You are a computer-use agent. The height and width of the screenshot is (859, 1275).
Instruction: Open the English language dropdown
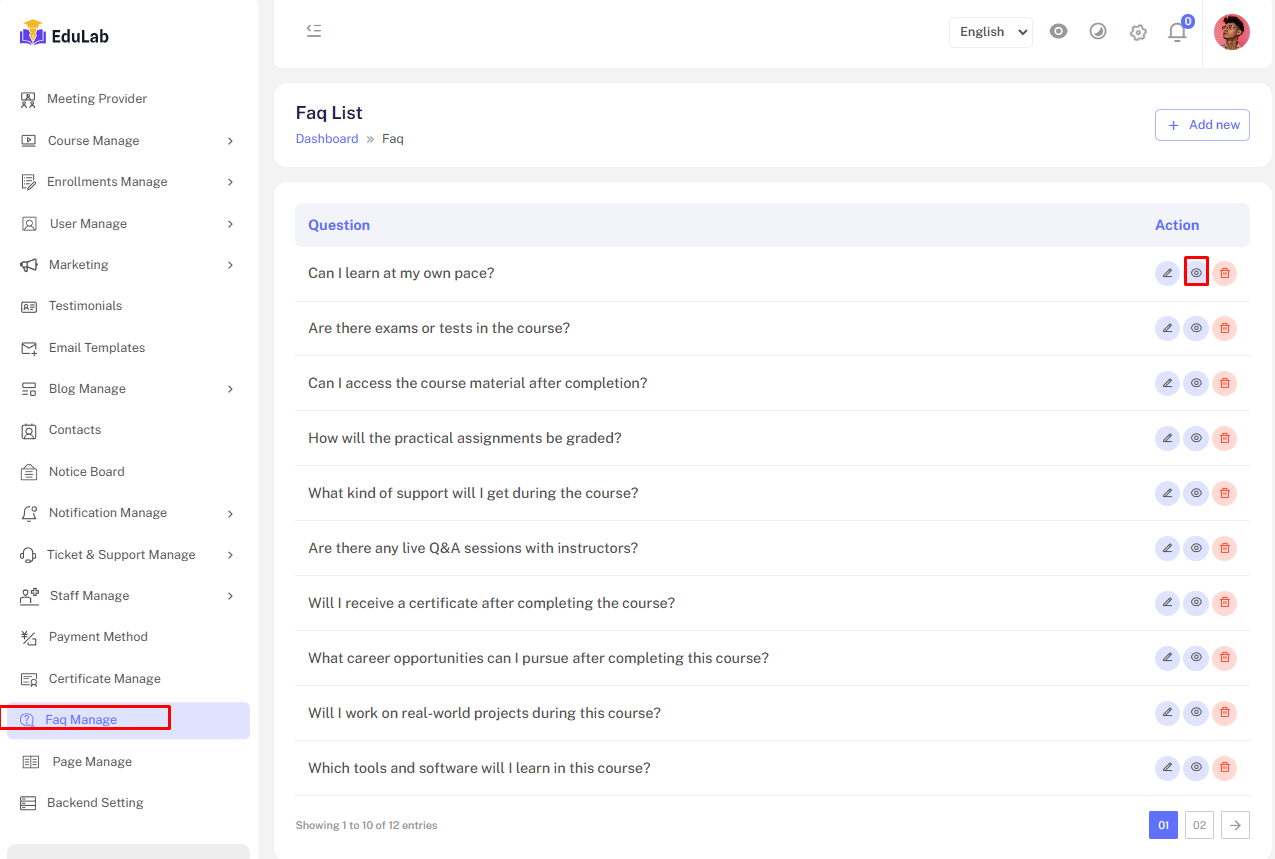pyautogui.click(x=990, y=32)
